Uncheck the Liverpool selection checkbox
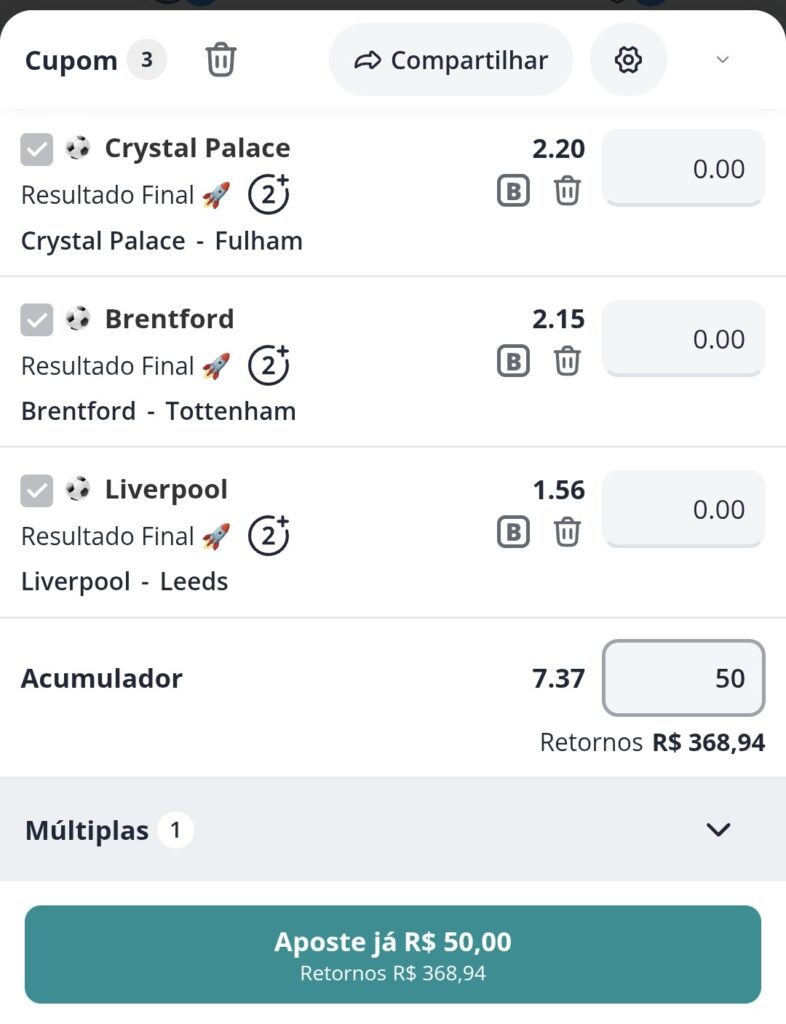 pyautogui.click(x=37, y=491)
